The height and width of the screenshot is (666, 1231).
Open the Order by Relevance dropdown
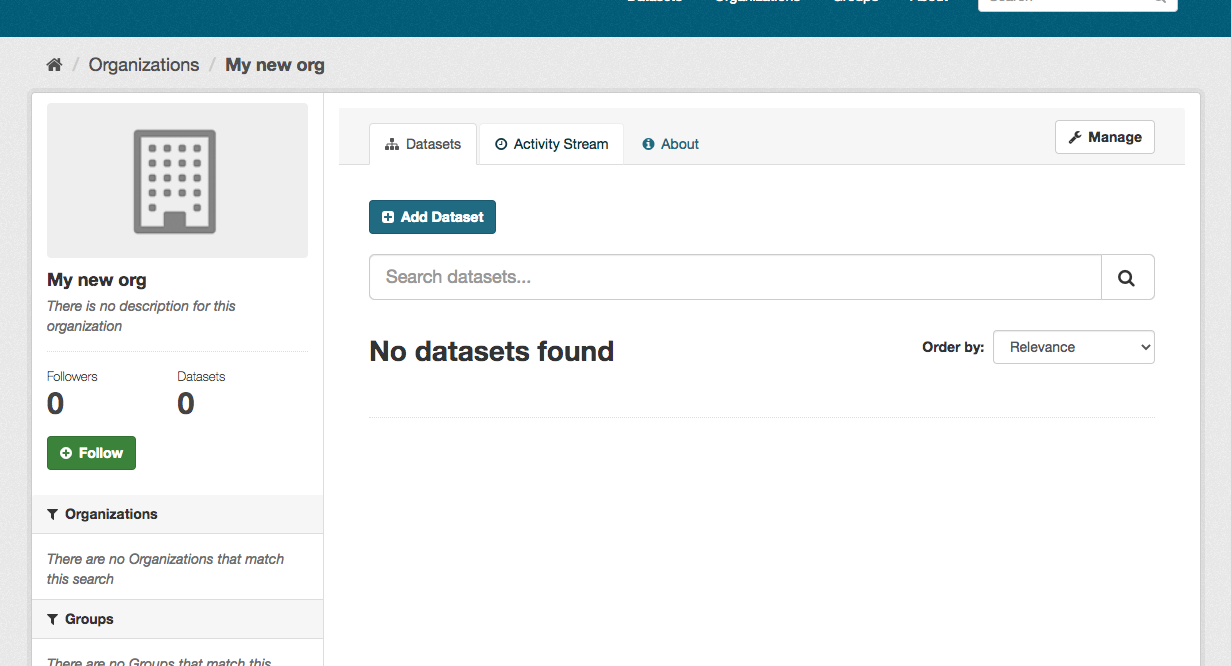coord(1073,346)
